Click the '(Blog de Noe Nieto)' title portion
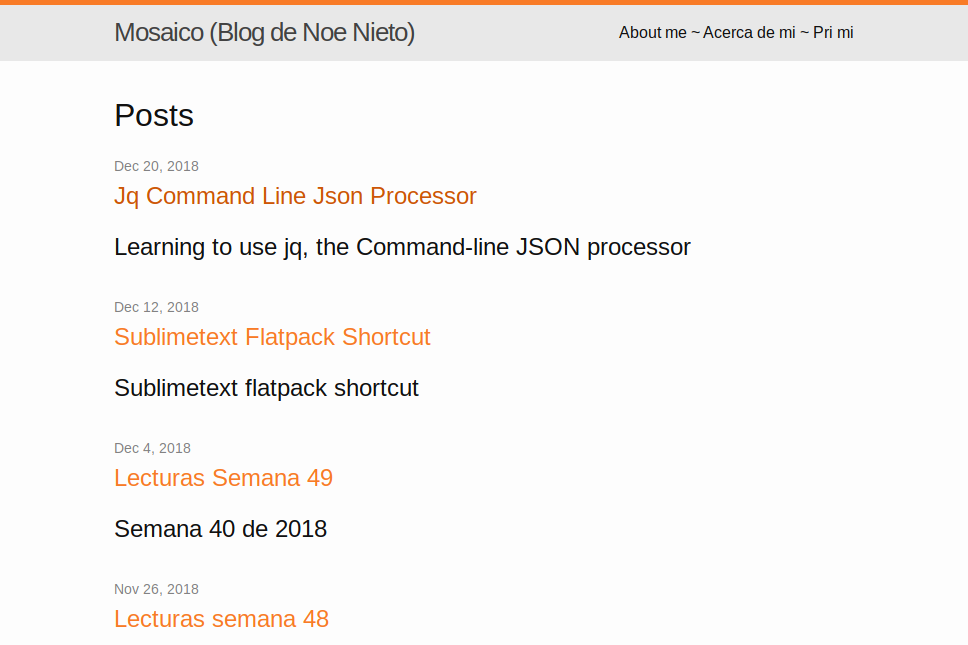Screen dimensions: 968x645 click(312, 33)
